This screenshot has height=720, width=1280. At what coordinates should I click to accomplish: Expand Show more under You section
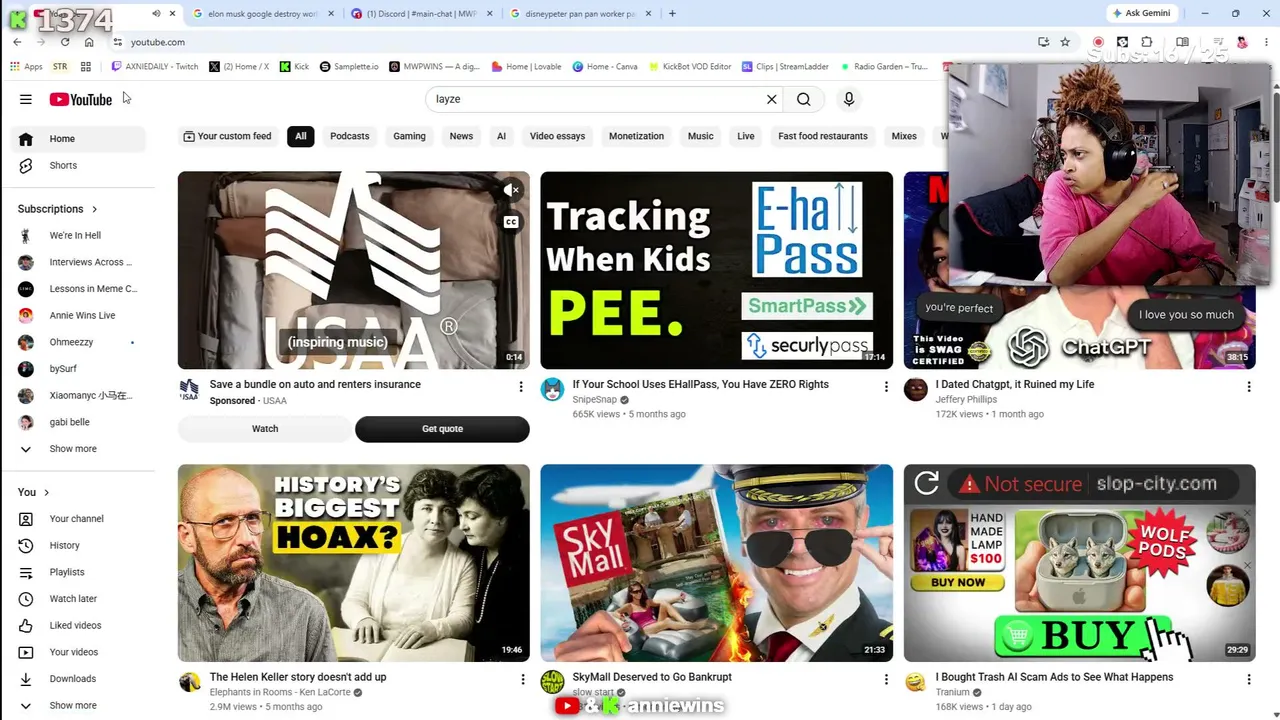tap(80, 705)
